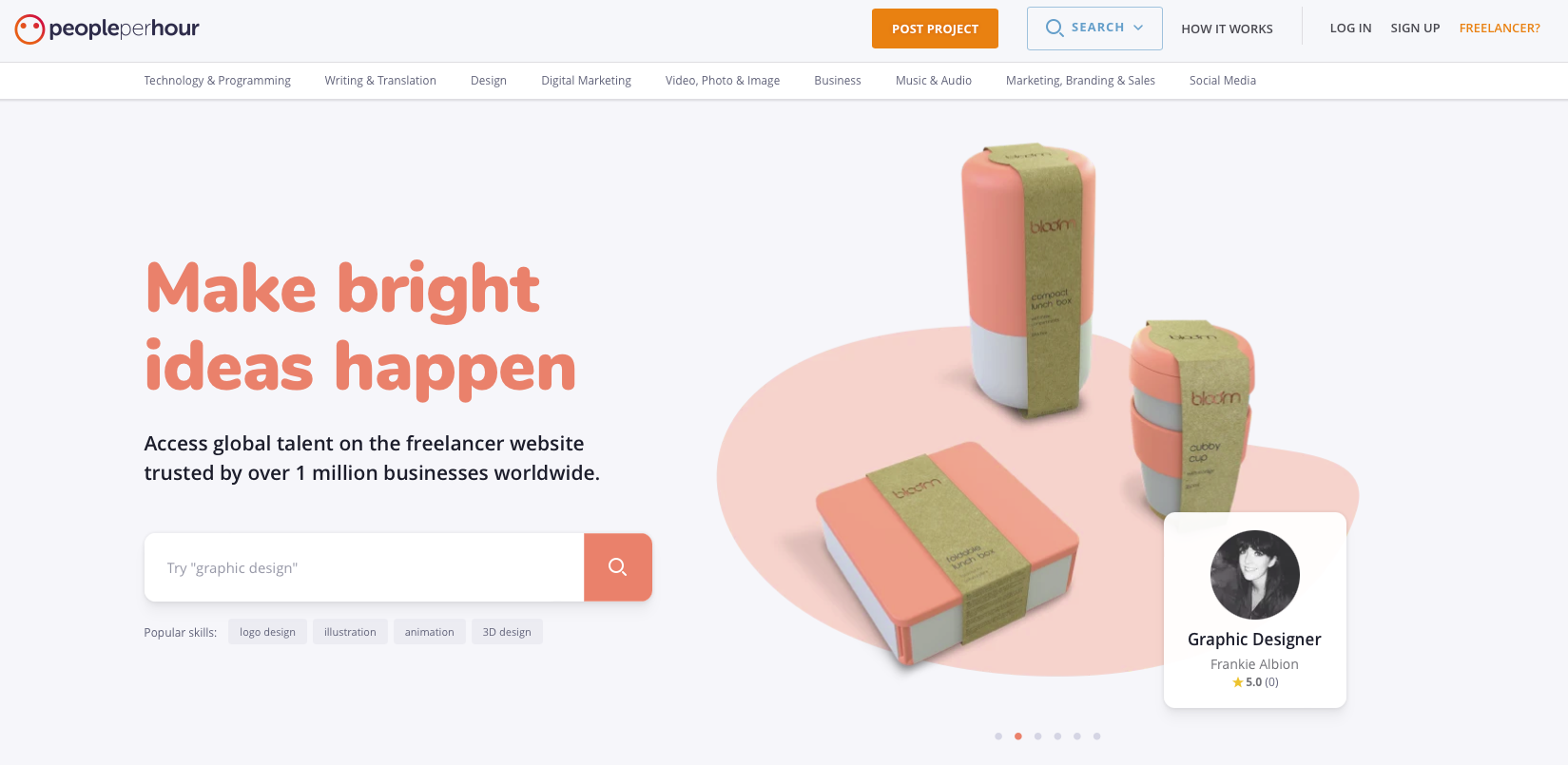Click the PeoplePerHour smiley face logo
The width and height of the screenshot is (1568, 765).
click(x=29, y=29)
